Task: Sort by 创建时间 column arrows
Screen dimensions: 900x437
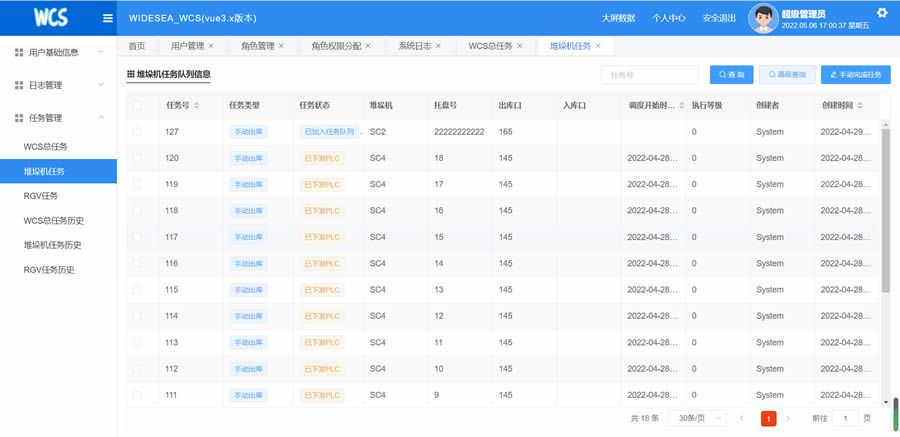Action: (x=860, y=106)
